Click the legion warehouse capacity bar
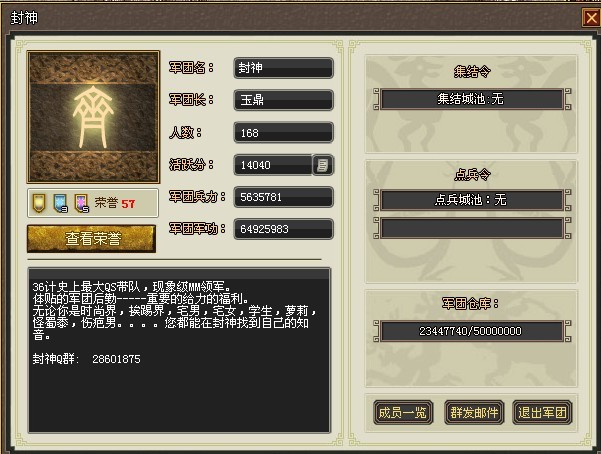The height and width of the screenshot is (454, 601). click(x=472, y=331)
